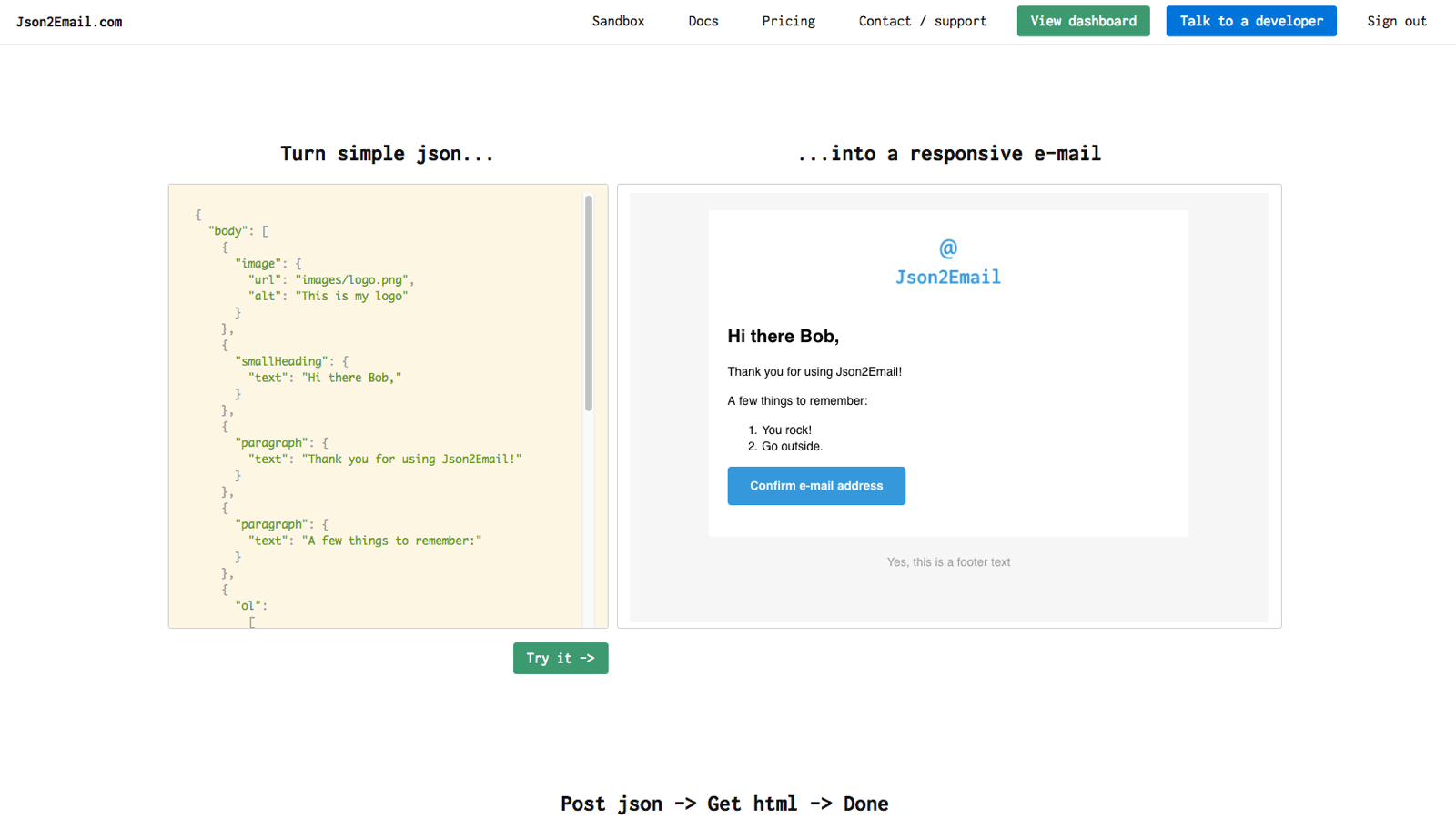
Task: Click the View dashboard button
Action: point(1082,20)
